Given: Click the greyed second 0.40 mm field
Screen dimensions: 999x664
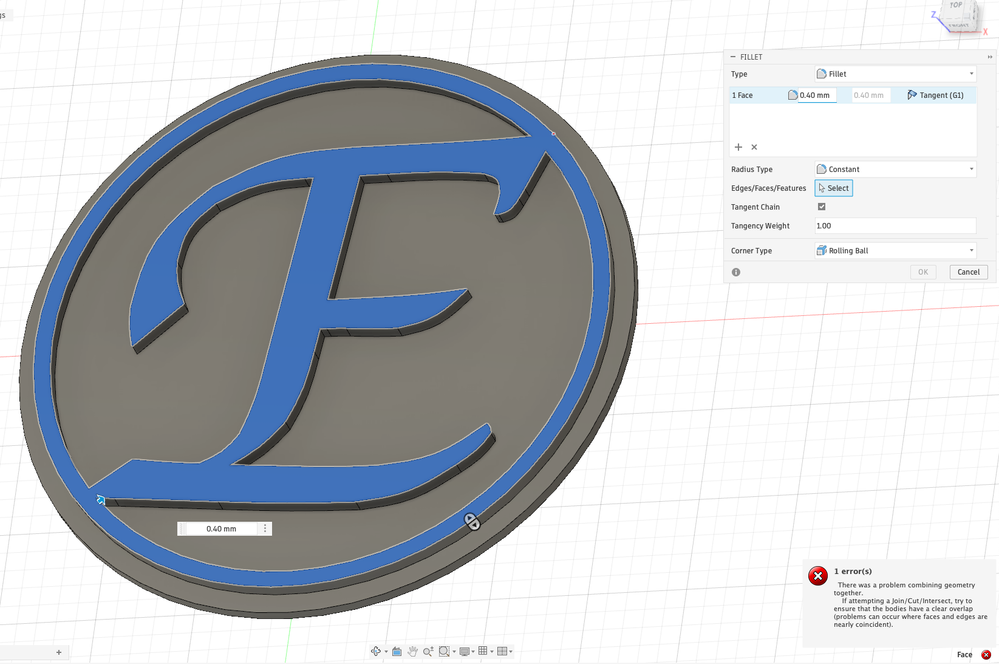Looking at the screenshot, I should coord(870,95).
